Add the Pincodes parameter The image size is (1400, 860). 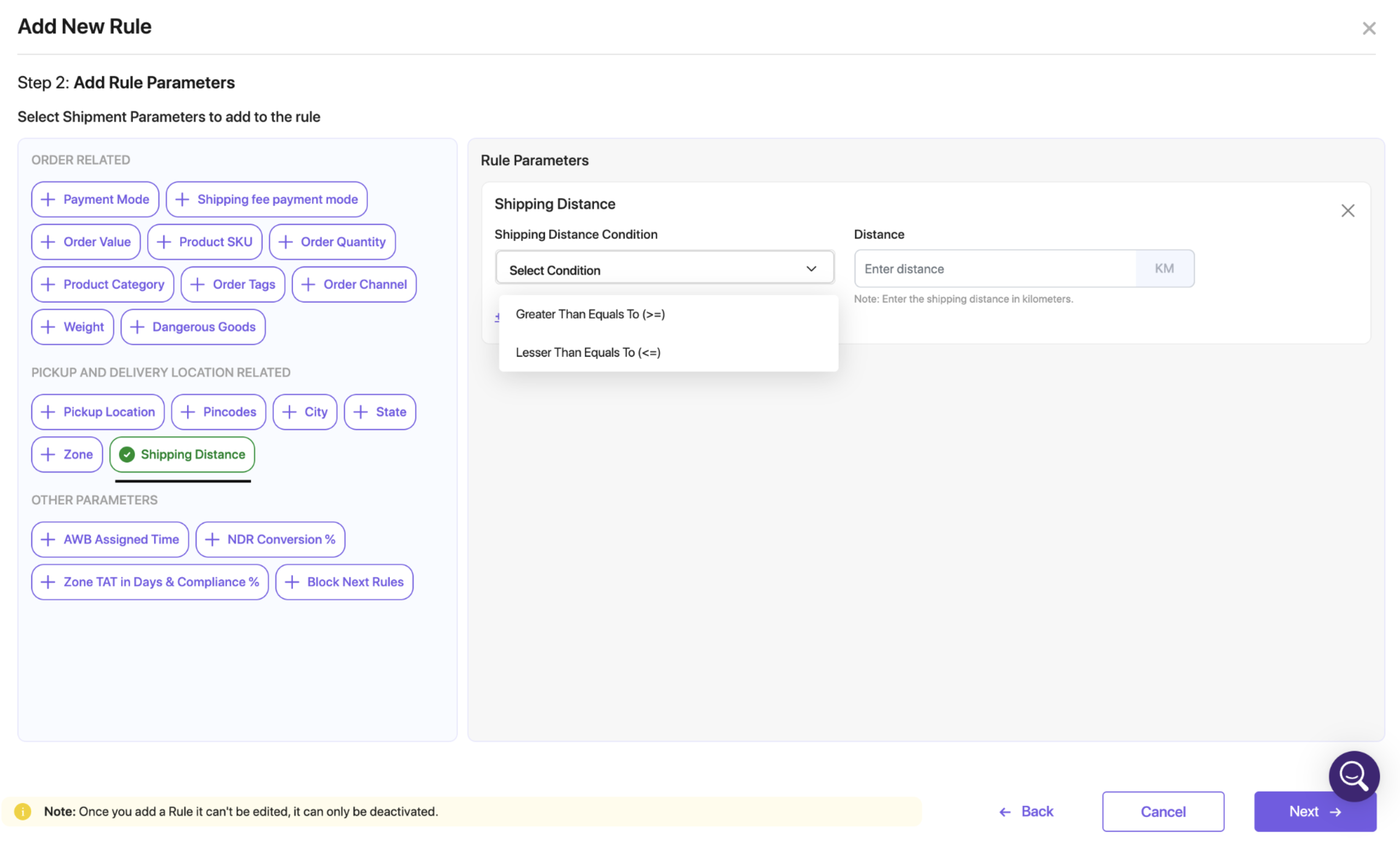(218, 412)
